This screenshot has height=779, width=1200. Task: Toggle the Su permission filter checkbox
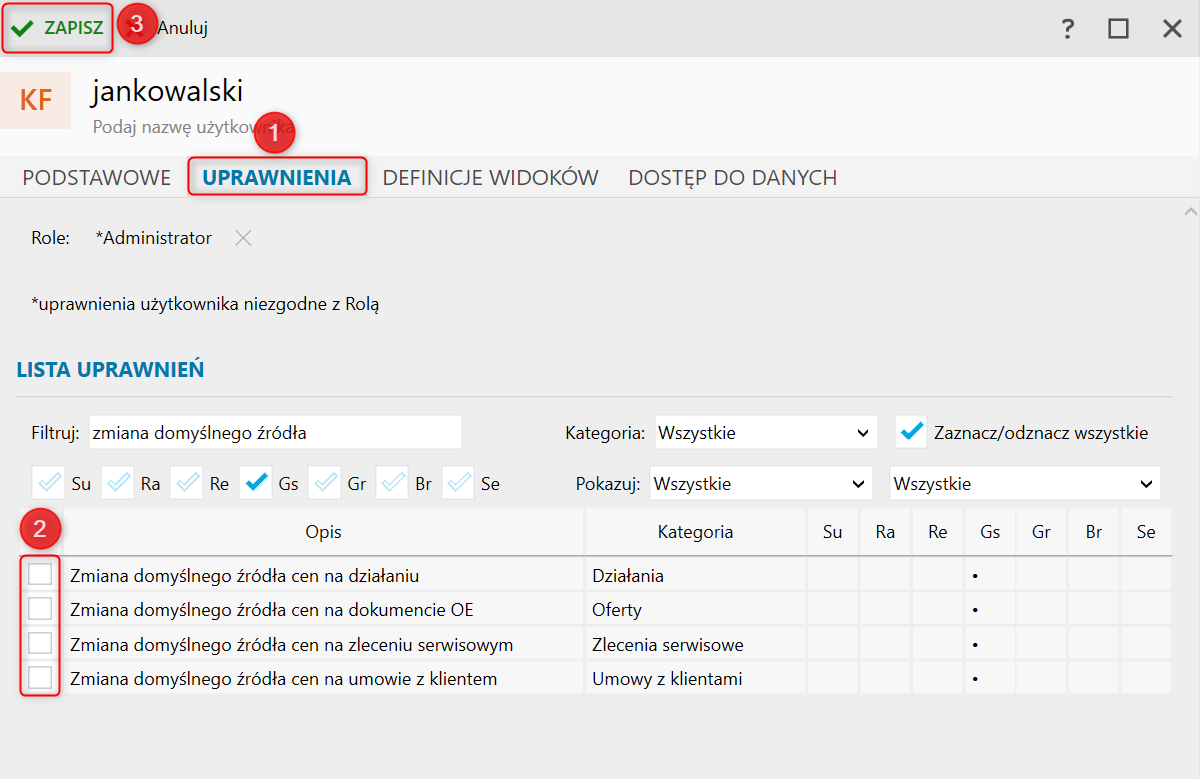coord(50,483)
